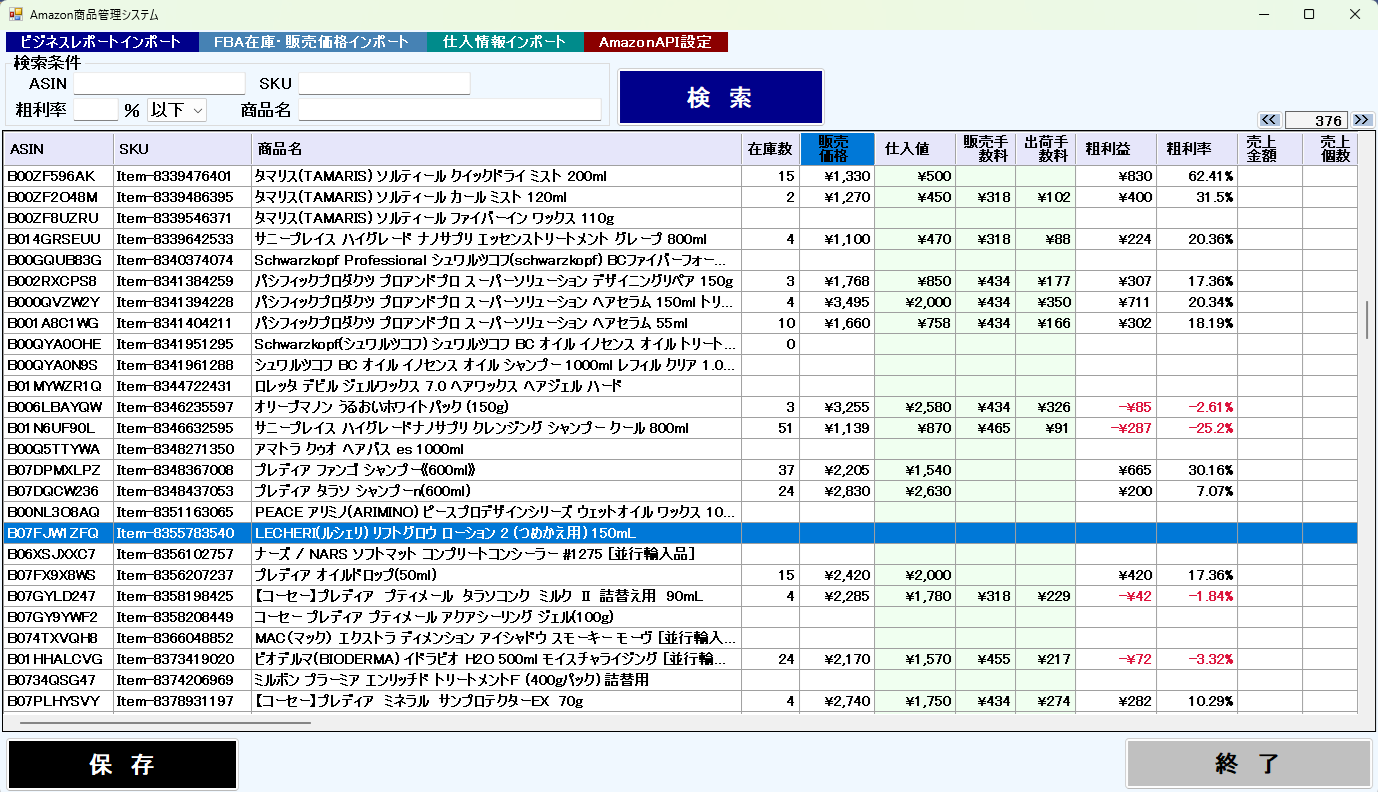Screen dimensions: 1378x792
Task: Click the ASIN search input field
Action: 159,84
